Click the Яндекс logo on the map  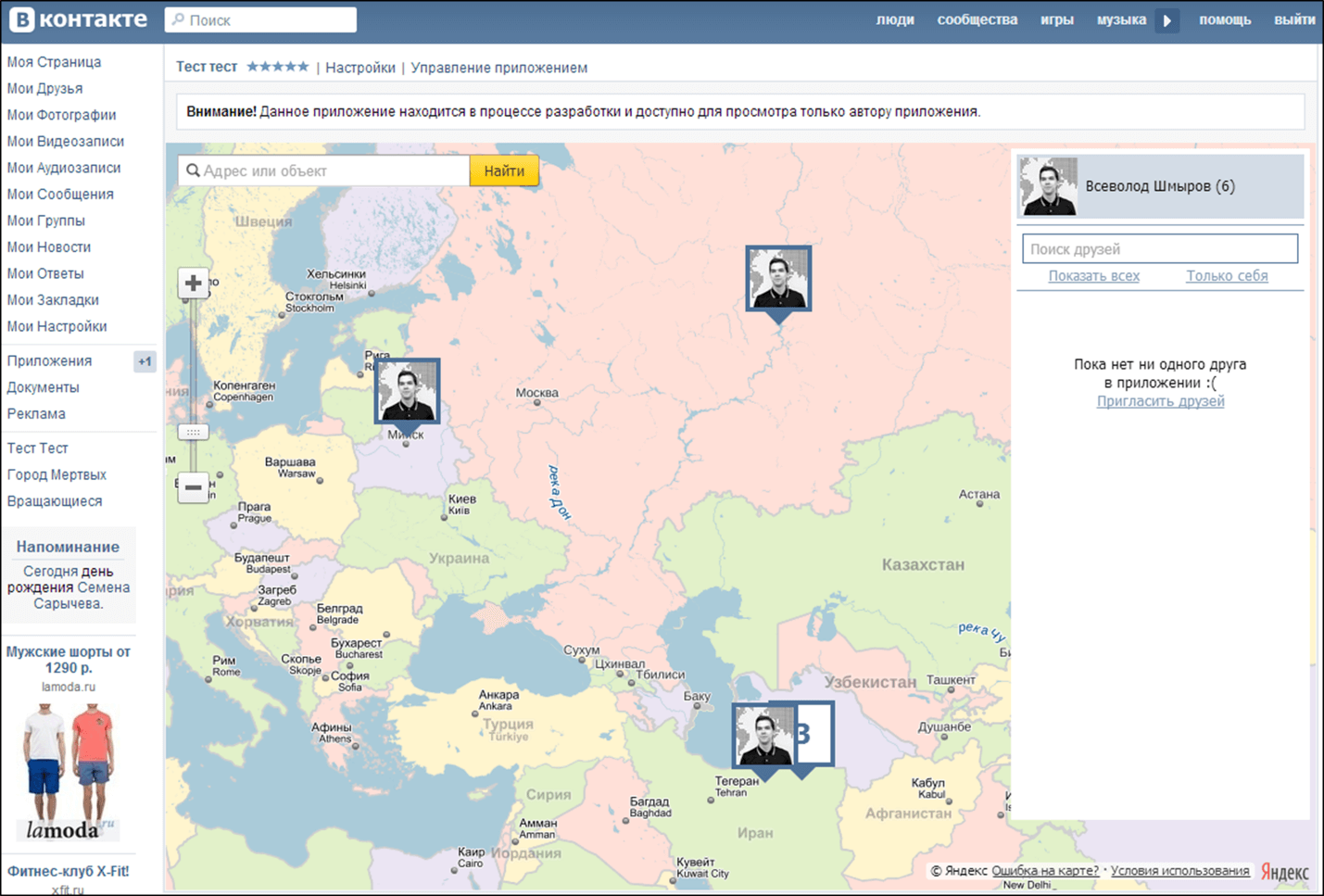click(x=1285, y=872)
